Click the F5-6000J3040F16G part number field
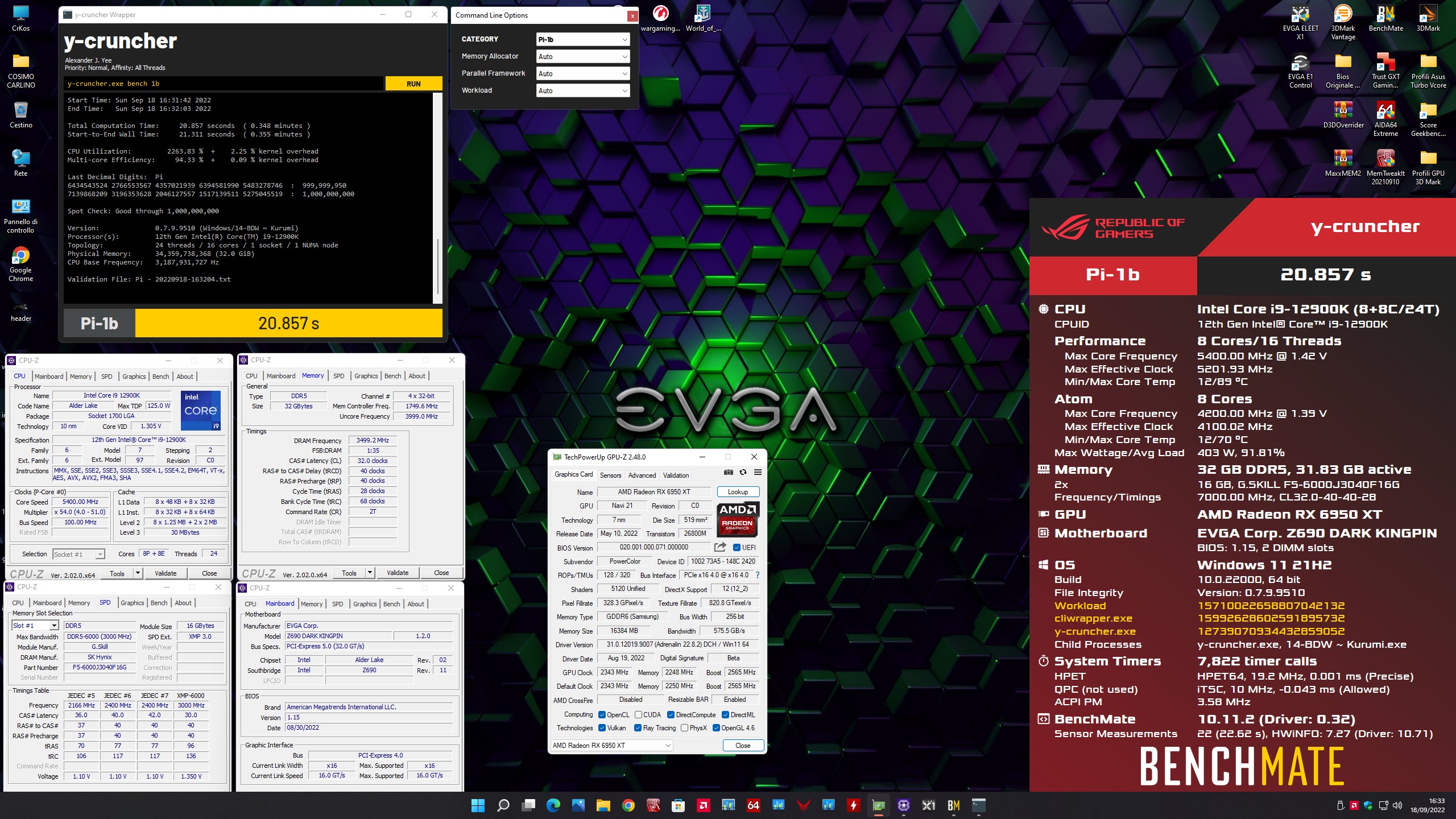 point(100,668)
